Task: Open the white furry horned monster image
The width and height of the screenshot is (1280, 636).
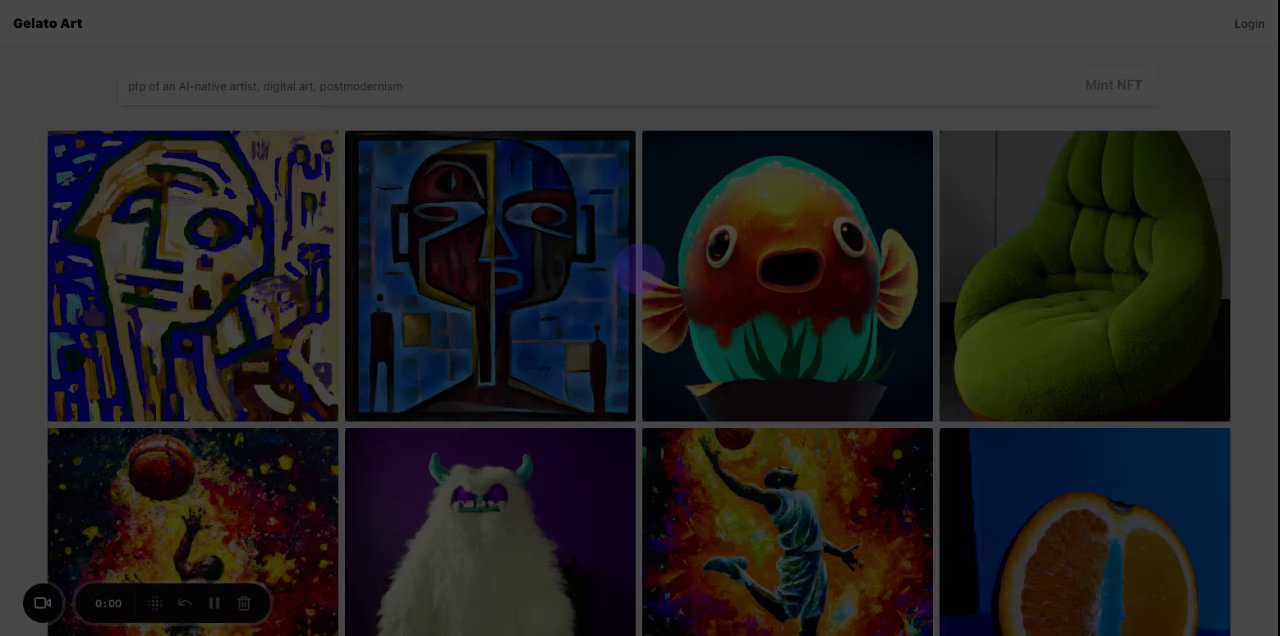Action: [490, 532]
